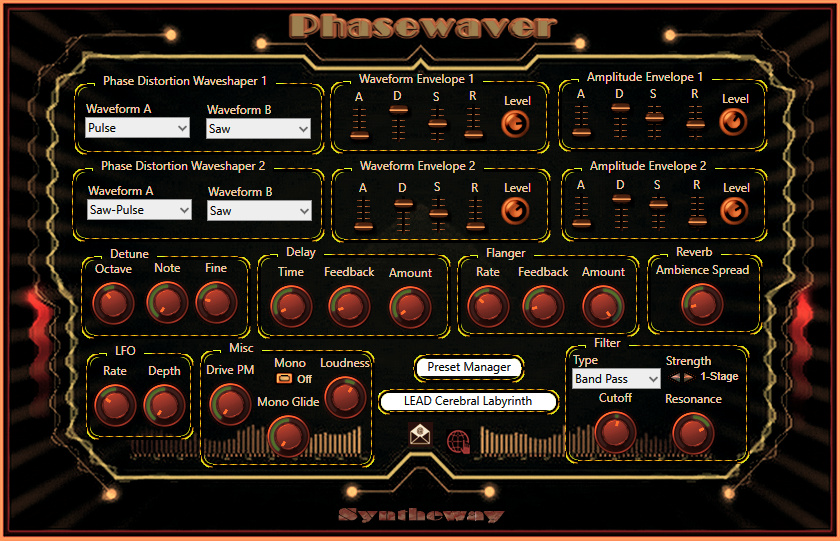Screen dimensions: 840x541
Task: Click Amplitude Envelope 2 Release slider
Action: click(697, 212)
